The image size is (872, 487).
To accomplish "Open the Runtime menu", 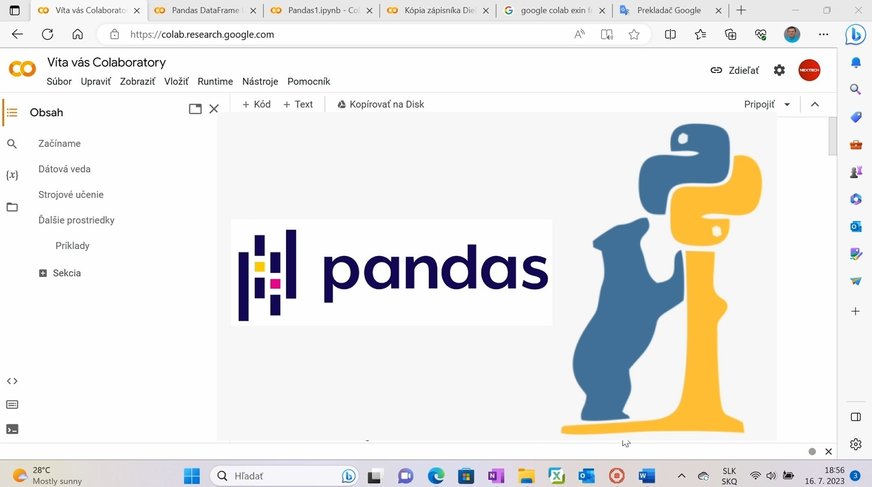I will (215, 82).
